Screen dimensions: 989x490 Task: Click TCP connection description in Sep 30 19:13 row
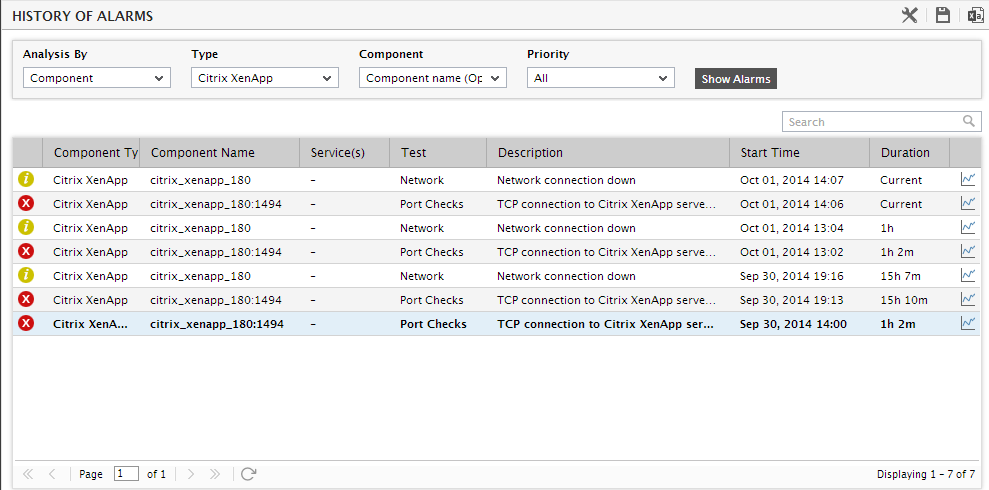tap(606, 300)
